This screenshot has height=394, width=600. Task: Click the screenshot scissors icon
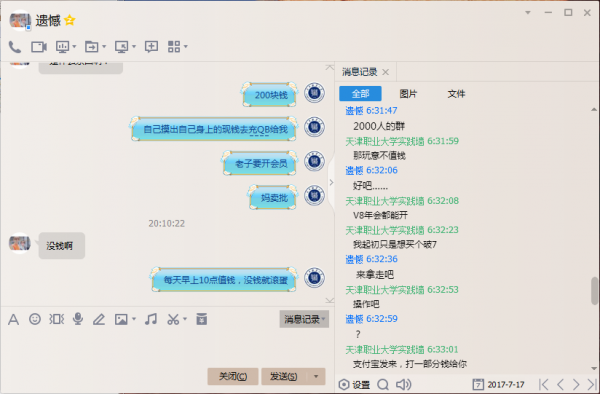173,319
